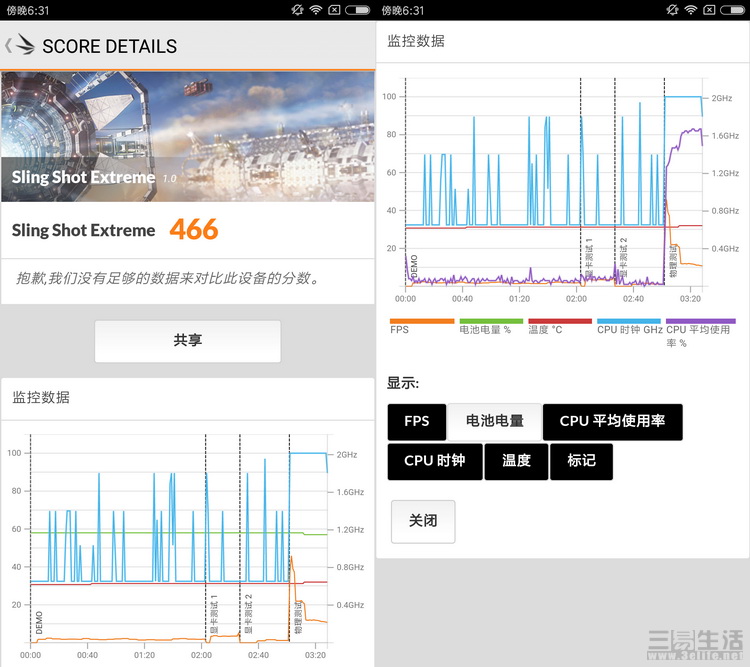Tap the DEMO marker in right chart

tap(414, 266)
